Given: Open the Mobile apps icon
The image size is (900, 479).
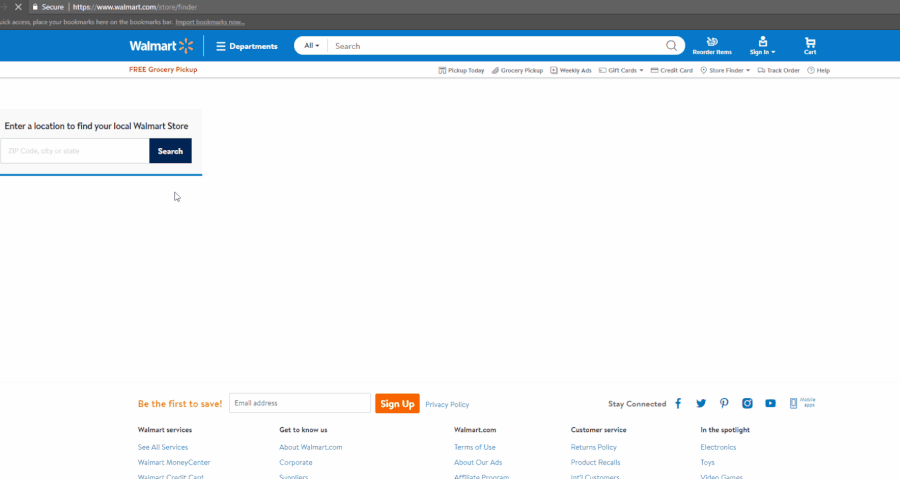Looking at the screenshot, I should click(x=802, y=403).
